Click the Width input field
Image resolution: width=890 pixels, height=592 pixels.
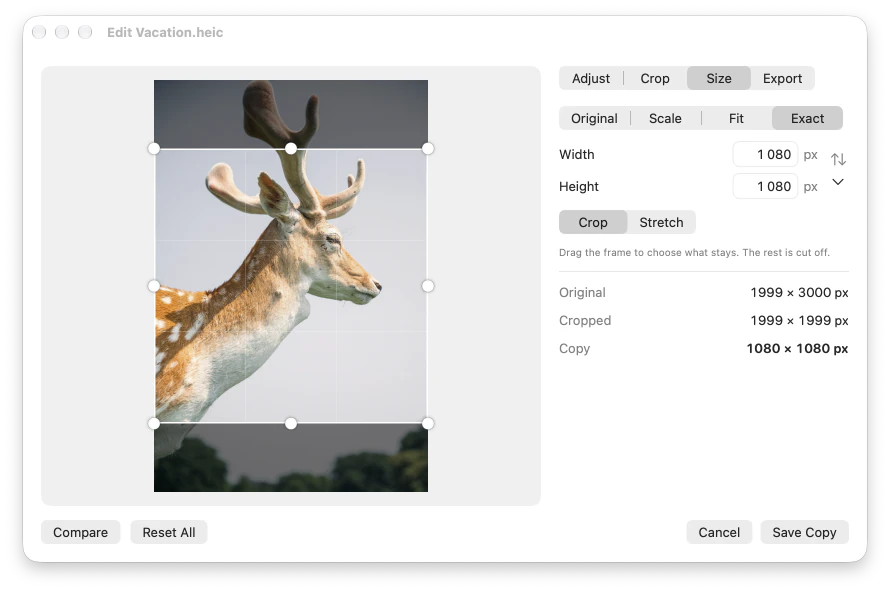[765, 154]
